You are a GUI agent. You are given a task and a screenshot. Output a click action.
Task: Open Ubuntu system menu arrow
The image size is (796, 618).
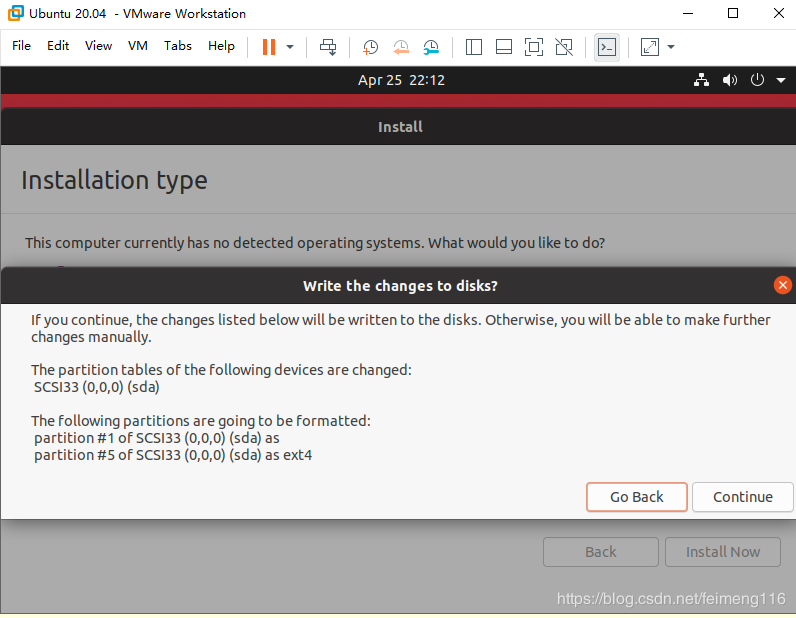pyautogui.click(x=781, y=81)
